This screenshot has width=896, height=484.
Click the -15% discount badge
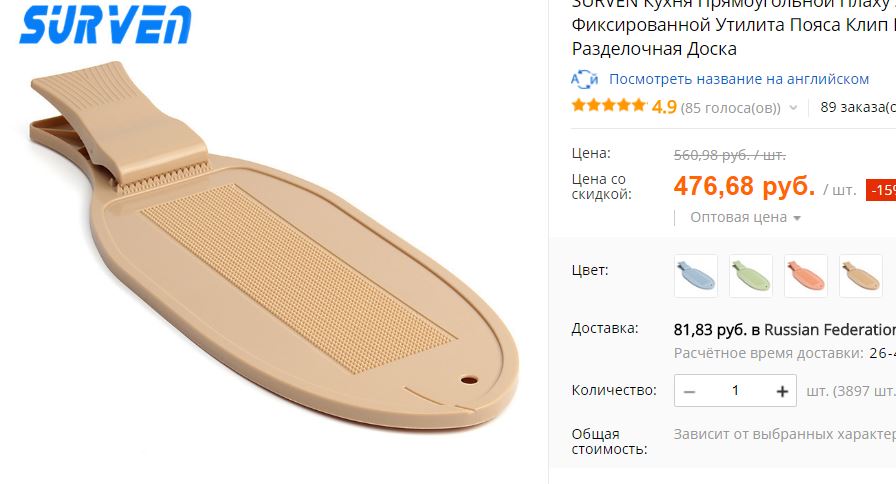(881, 190)
